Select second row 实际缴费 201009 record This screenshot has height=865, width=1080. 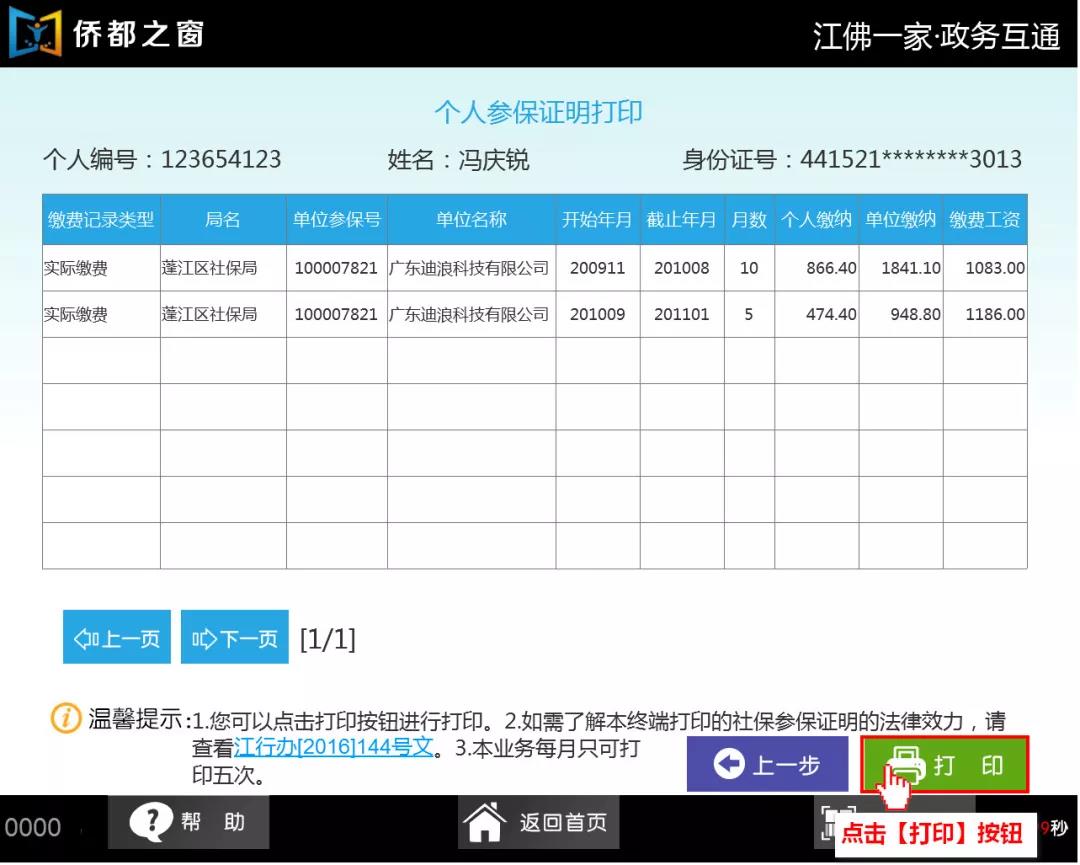pos(534,315)
